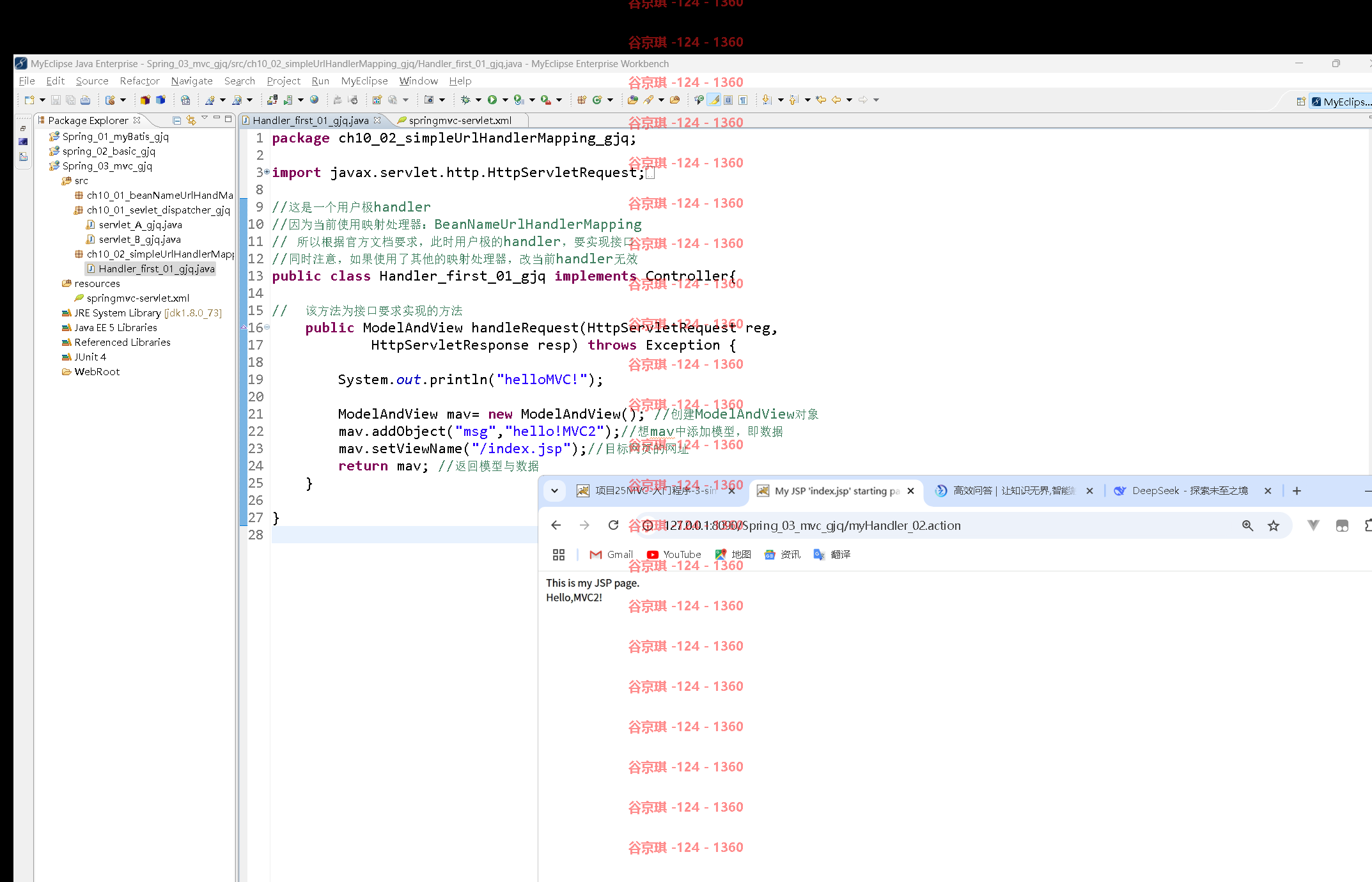Click Previous Annotation toolbar icon

click(793, 100)
